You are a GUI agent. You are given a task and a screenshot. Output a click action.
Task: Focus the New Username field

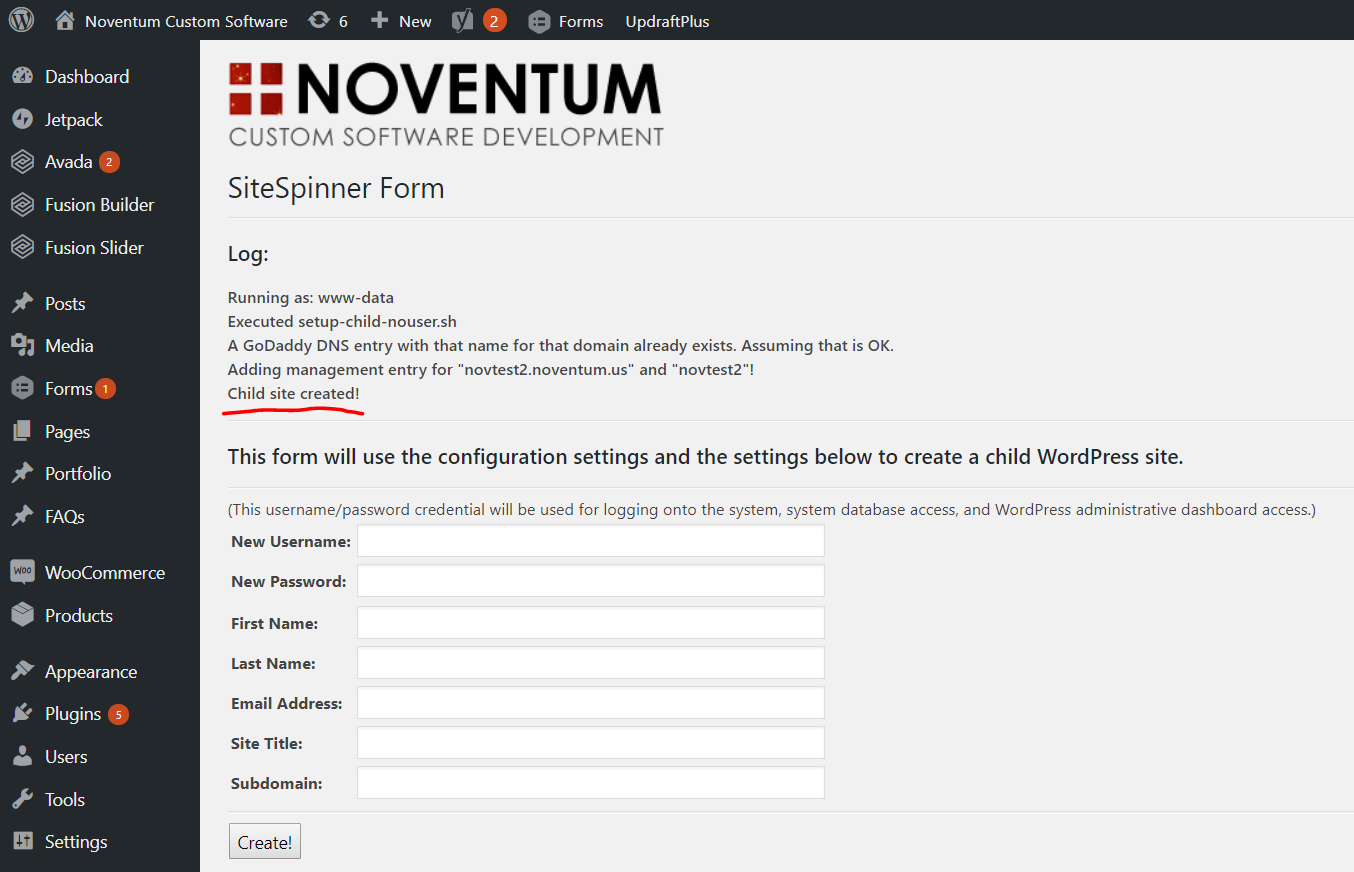(x=590, y=541)
